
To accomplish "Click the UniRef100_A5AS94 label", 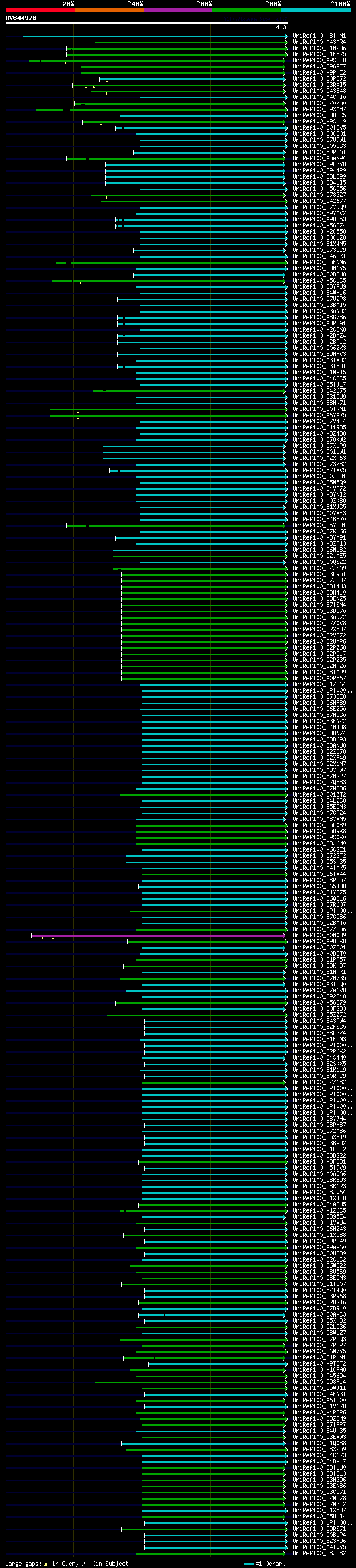I will 319,159.
